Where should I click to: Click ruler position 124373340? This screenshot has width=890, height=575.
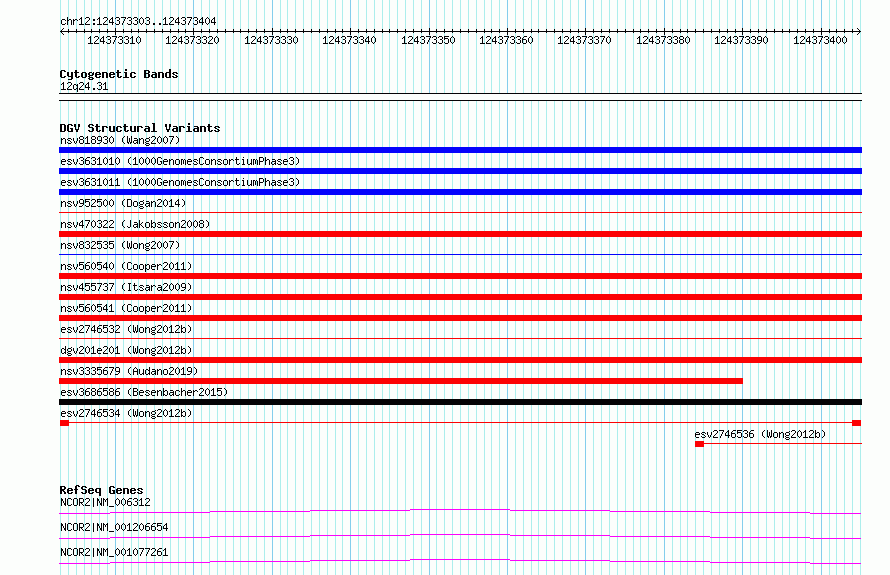click(x=349, y=40)
